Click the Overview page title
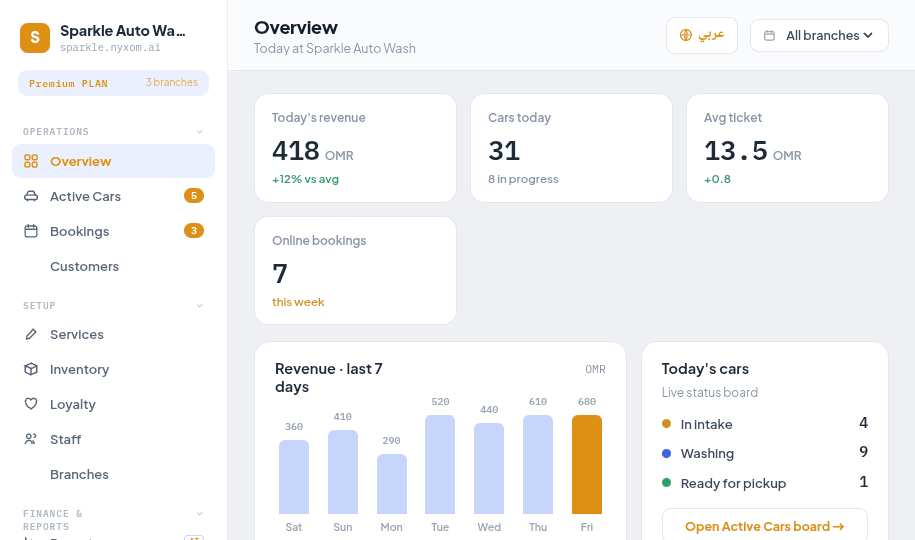Viewport: 915px width, 540px height. [x=296, y=27]
